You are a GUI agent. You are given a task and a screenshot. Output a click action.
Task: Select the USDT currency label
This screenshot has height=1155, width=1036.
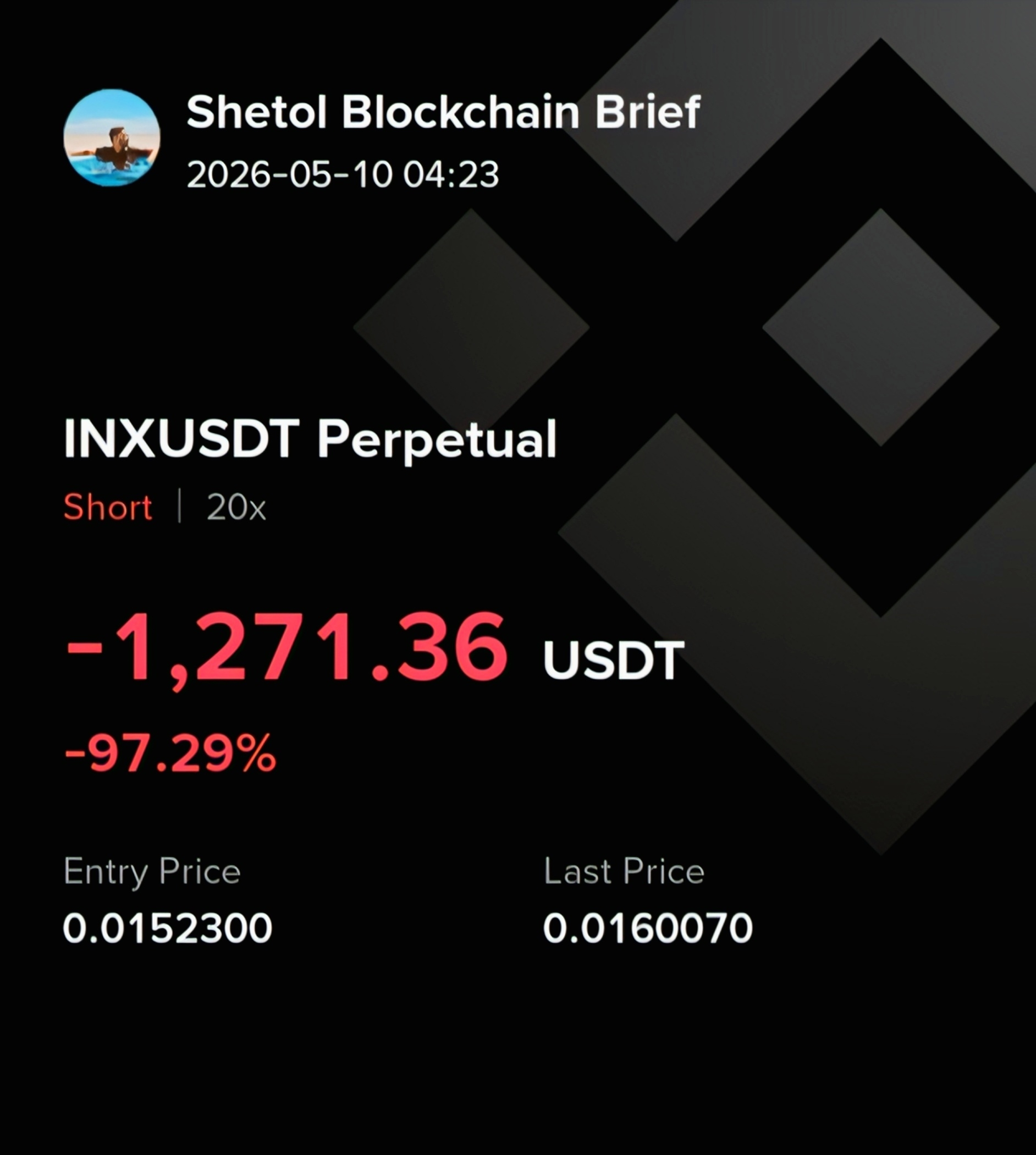click(614, 661)
